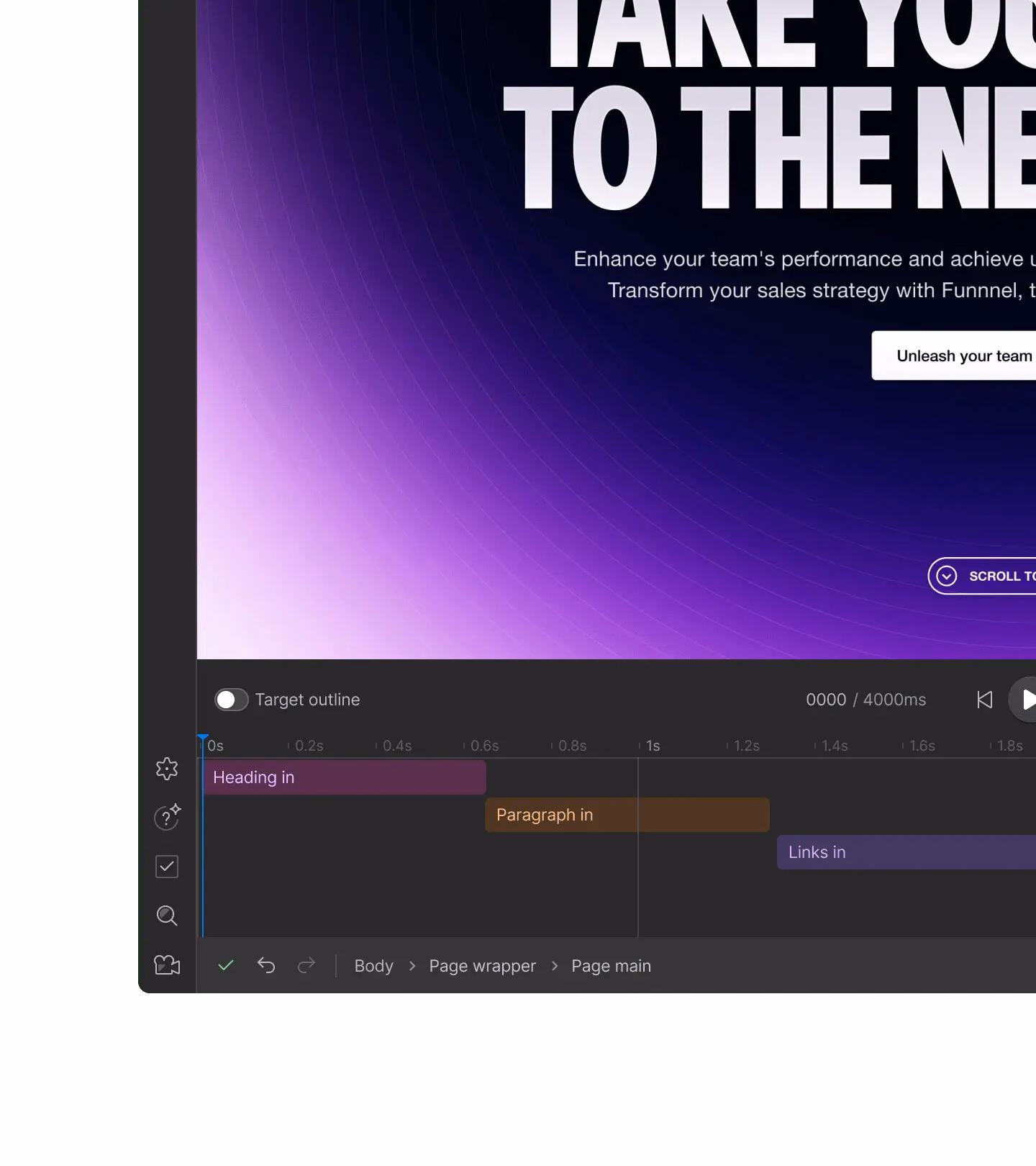Open the AI help assistant icon
This screenshot has width=1036, height=1166.
coord(167,818)
